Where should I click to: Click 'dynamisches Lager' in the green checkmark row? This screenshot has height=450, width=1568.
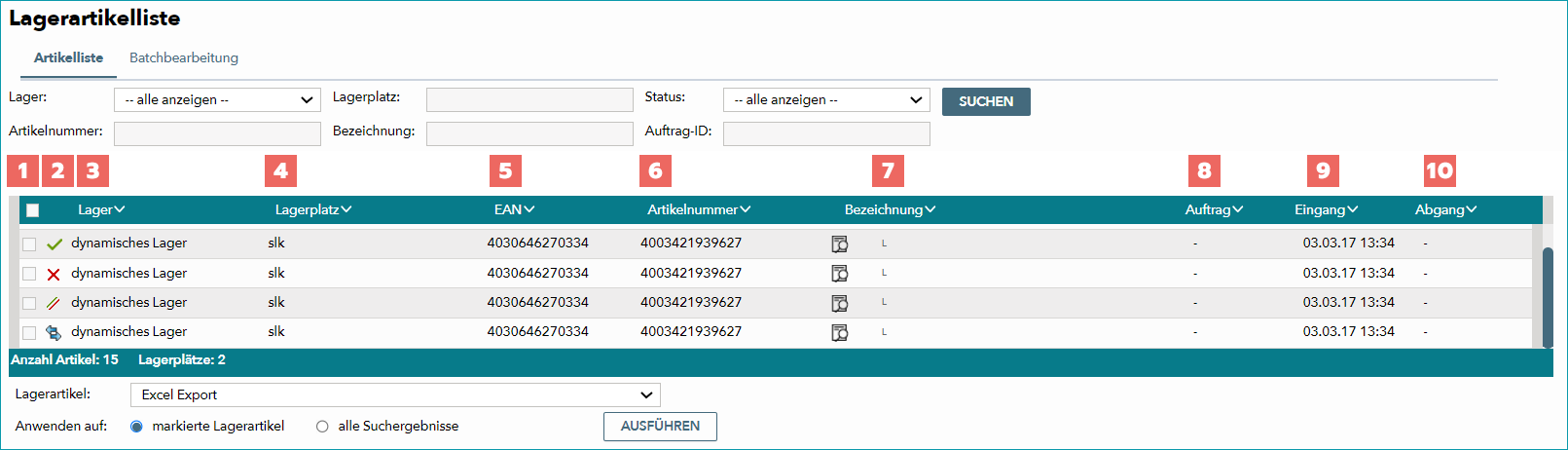[128, 243]
